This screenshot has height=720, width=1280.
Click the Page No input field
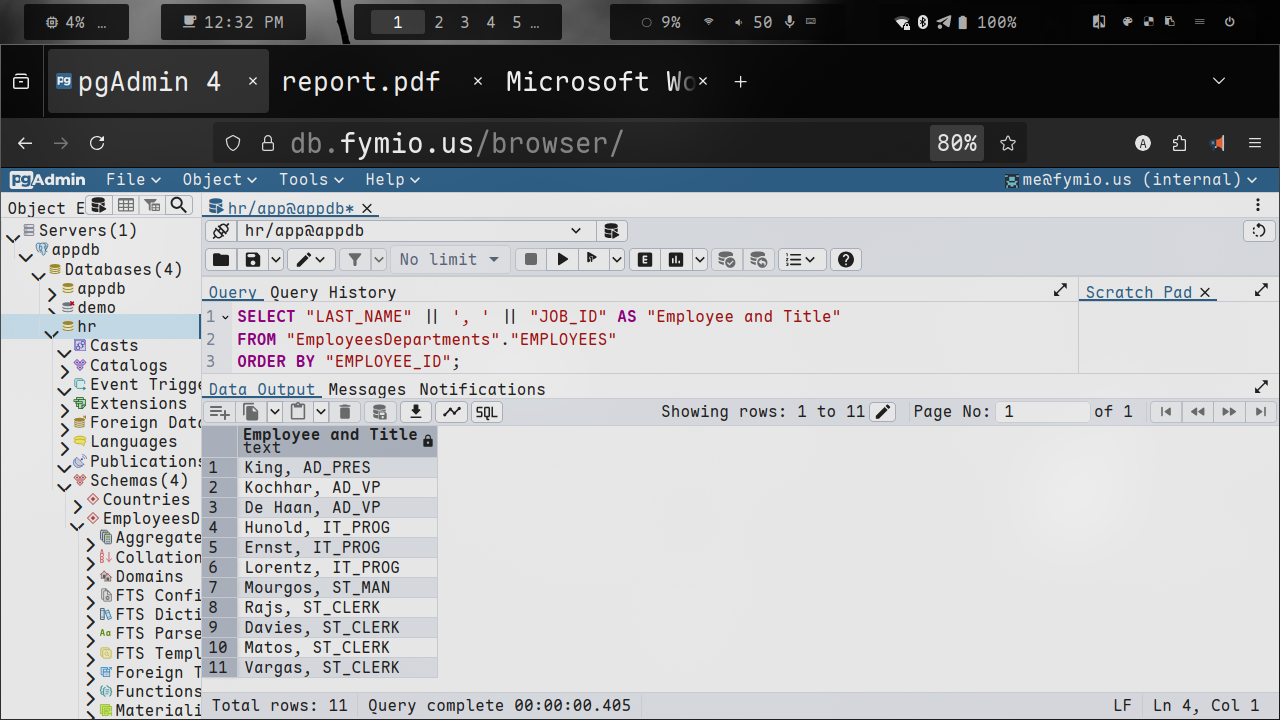(1043, 412)
